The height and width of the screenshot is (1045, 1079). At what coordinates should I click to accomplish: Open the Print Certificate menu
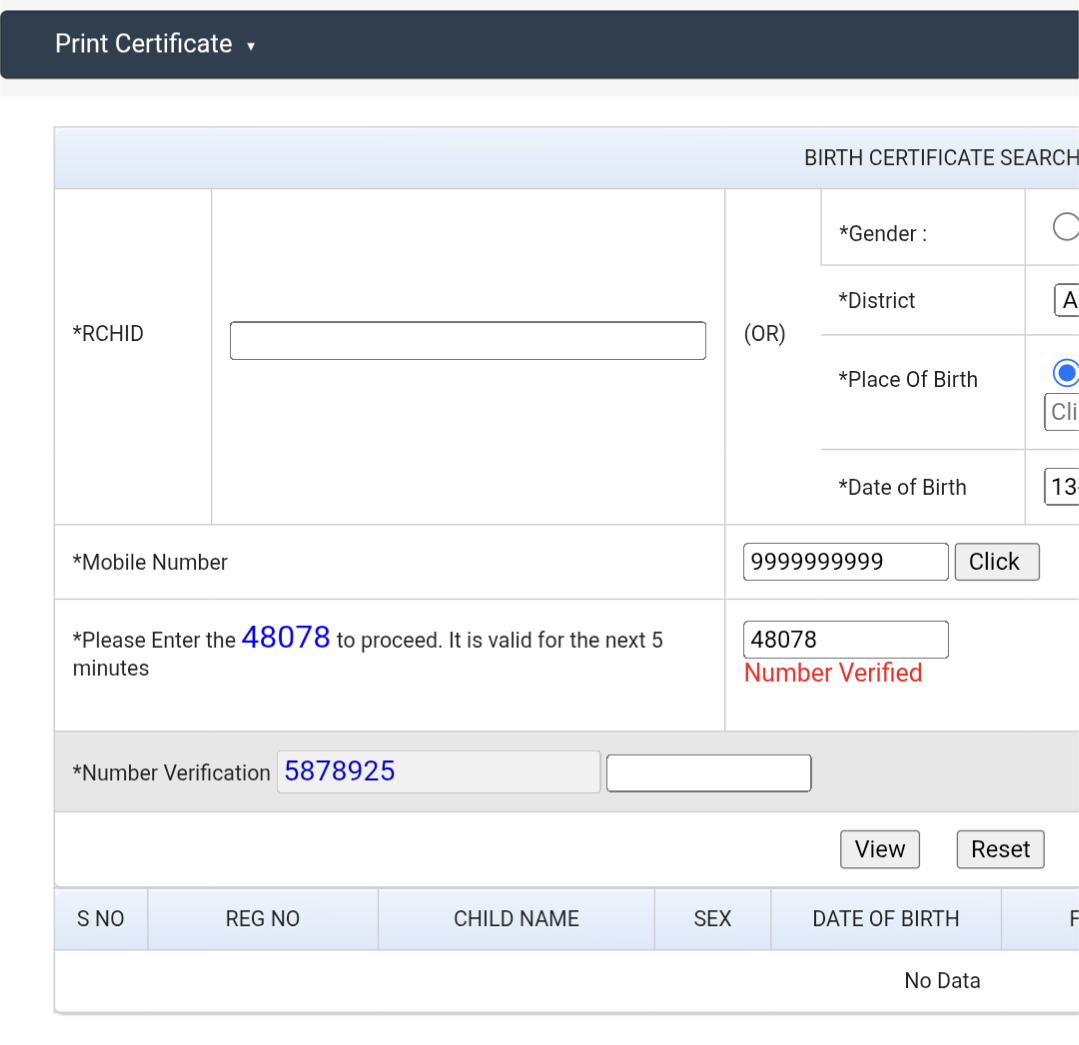pos(154,44)
